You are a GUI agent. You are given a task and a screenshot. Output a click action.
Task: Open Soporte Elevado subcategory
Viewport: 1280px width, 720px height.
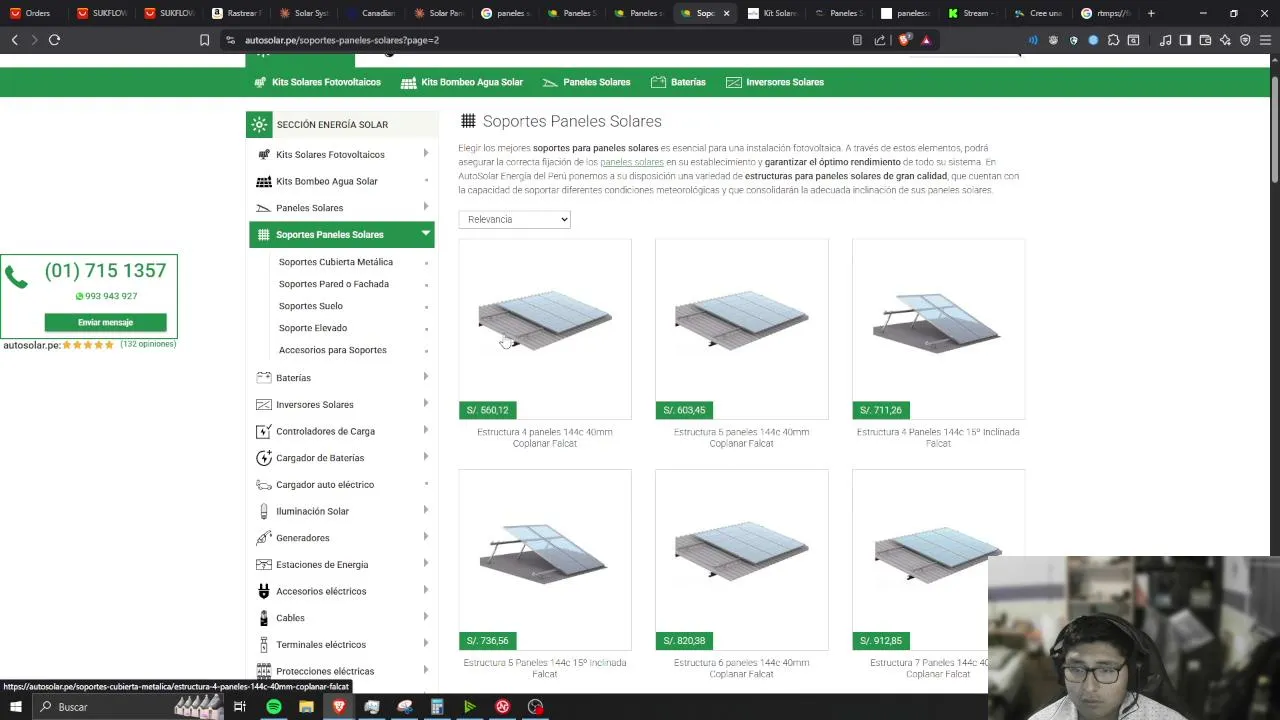[x=313, y=328]
